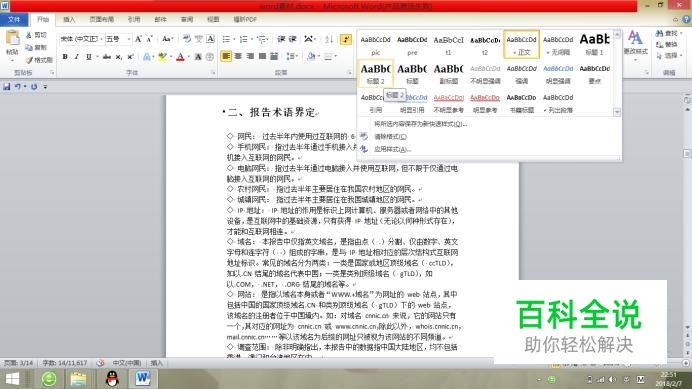692x389 pixels.
Task: Choose Apply Styles (应用样式) menu entry
Action: tap(392, 149)
